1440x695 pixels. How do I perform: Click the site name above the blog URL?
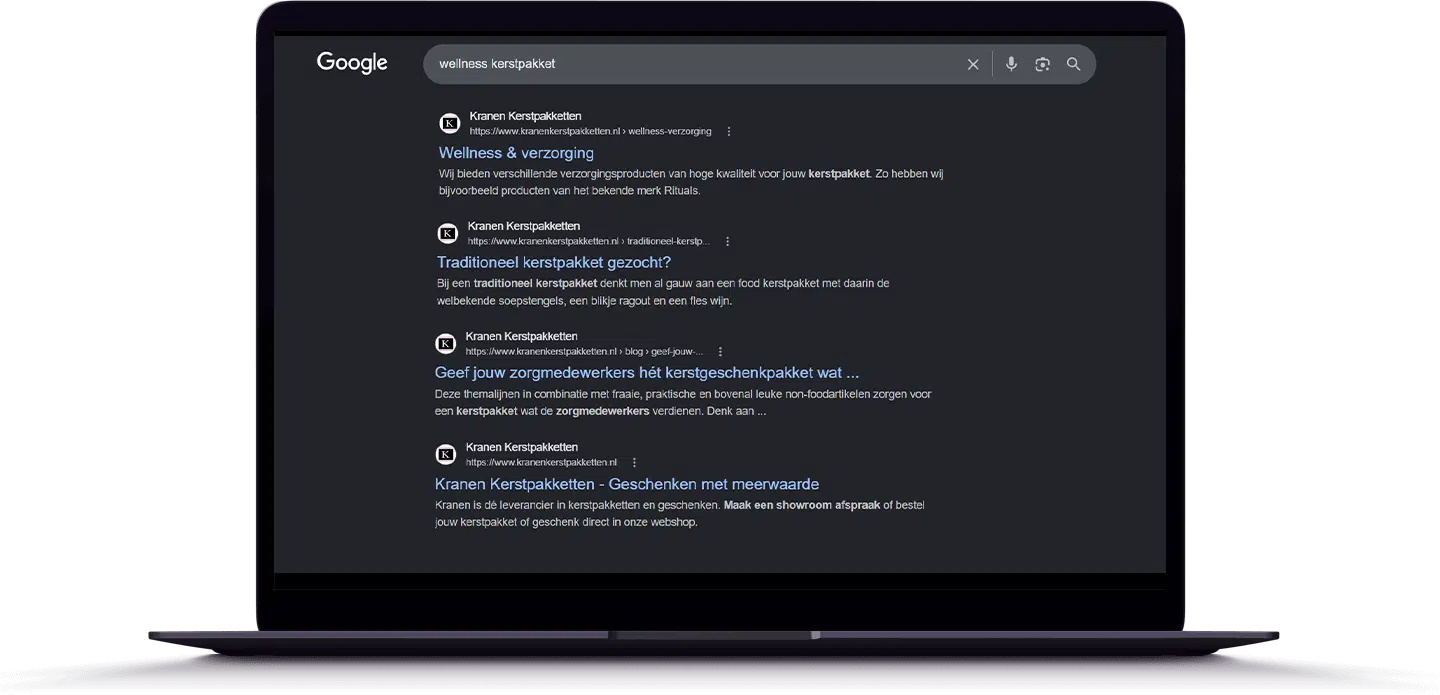click(521, 336)
